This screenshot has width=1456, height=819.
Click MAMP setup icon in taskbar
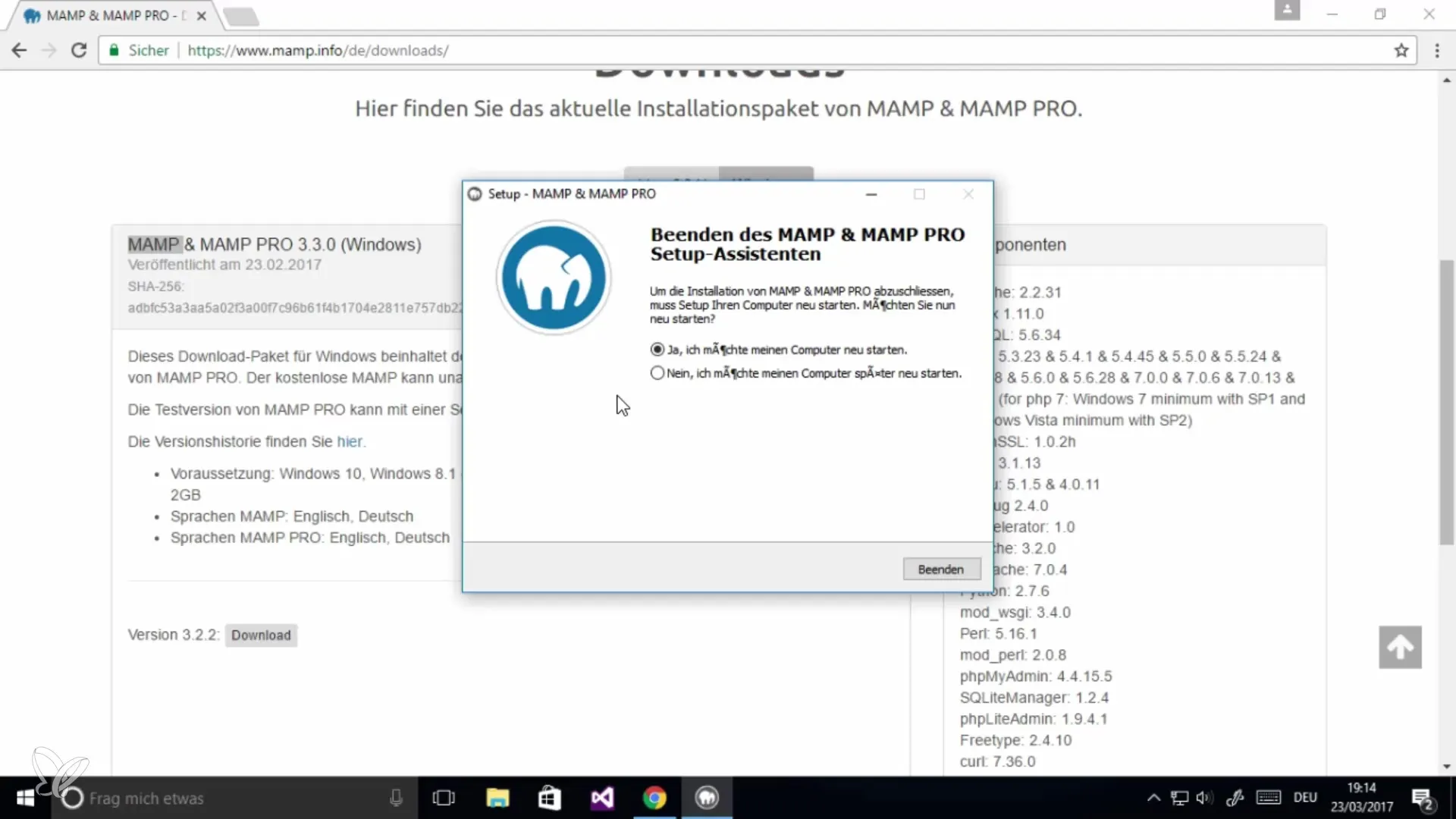click(x=707, y=798)
